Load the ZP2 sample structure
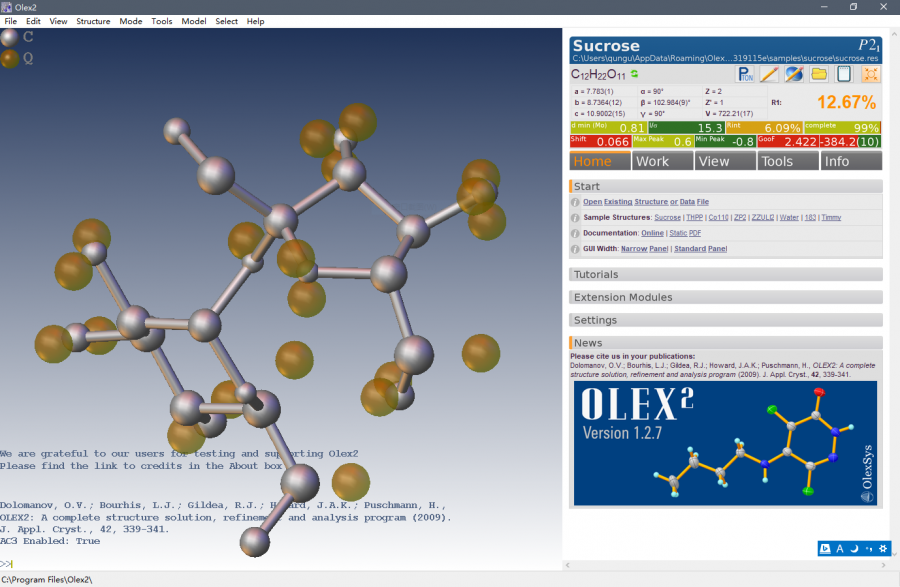900x587 pixels. pos(740,217)
